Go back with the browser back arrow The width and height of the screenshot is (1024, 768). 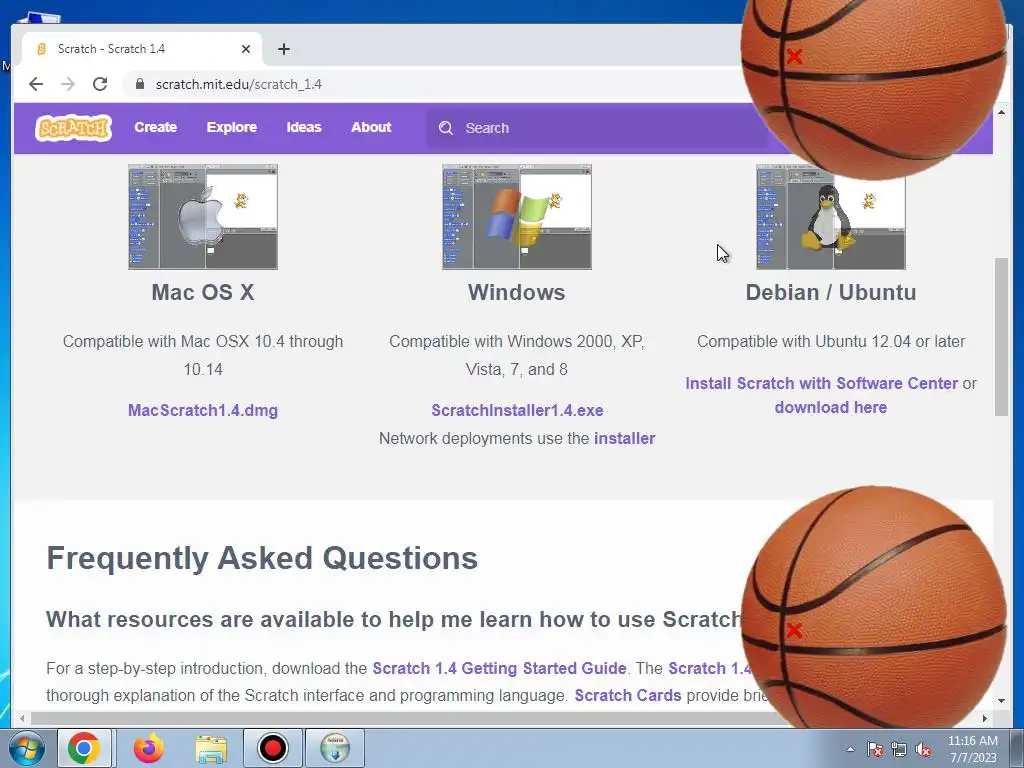click(36, 84)
